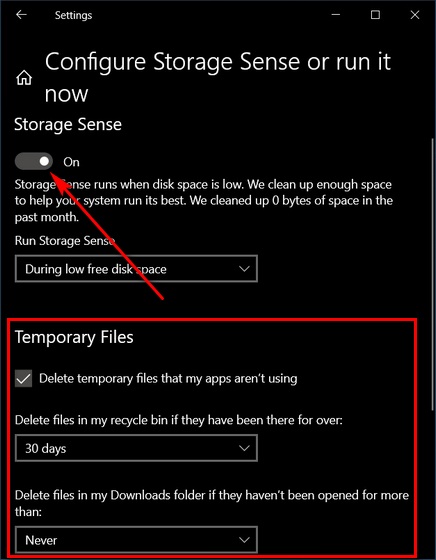436x560 pixels.
Task: Open Settings home via house icon
Action: coord(24,78)
